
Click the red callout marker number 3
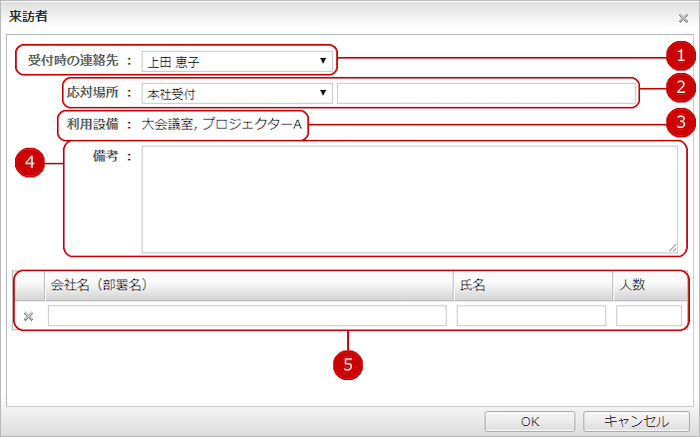click(680, 123)
